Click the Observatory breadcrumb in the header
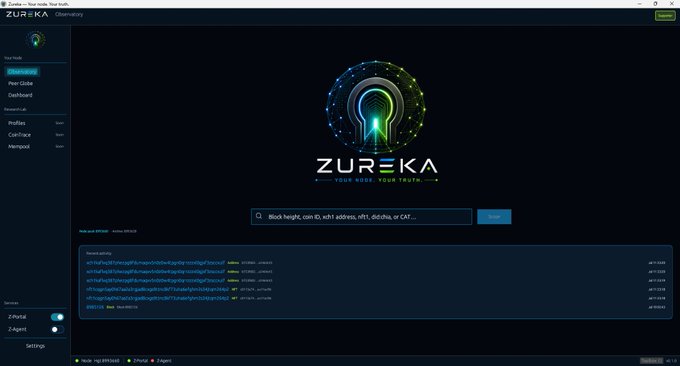Image resolution: width=680 pixels, height=366 pixels. (x=69, y=14)
